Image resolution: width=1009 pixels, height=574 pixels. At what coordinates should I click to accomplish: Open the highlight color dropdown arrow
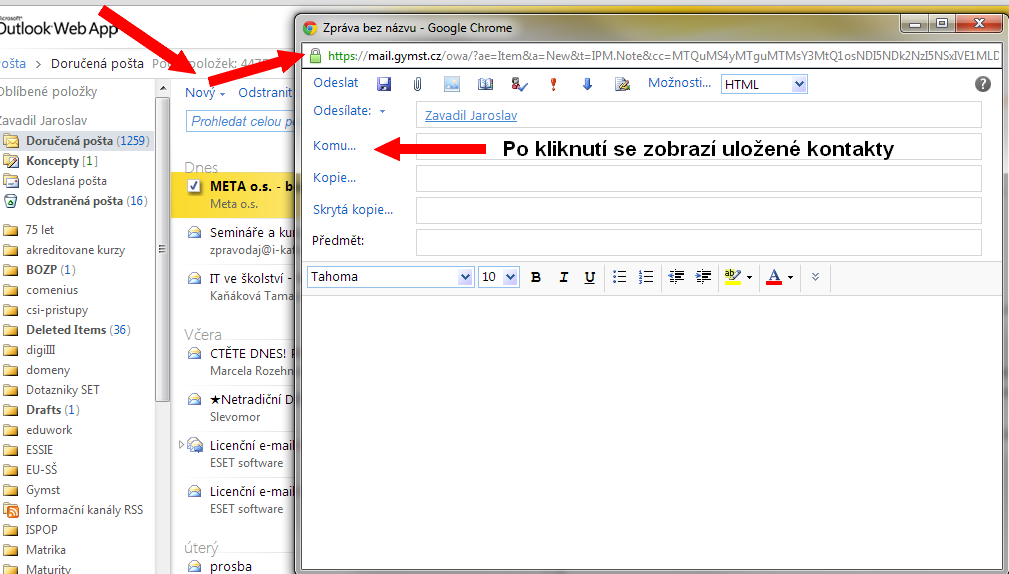[x=749, y=278]
